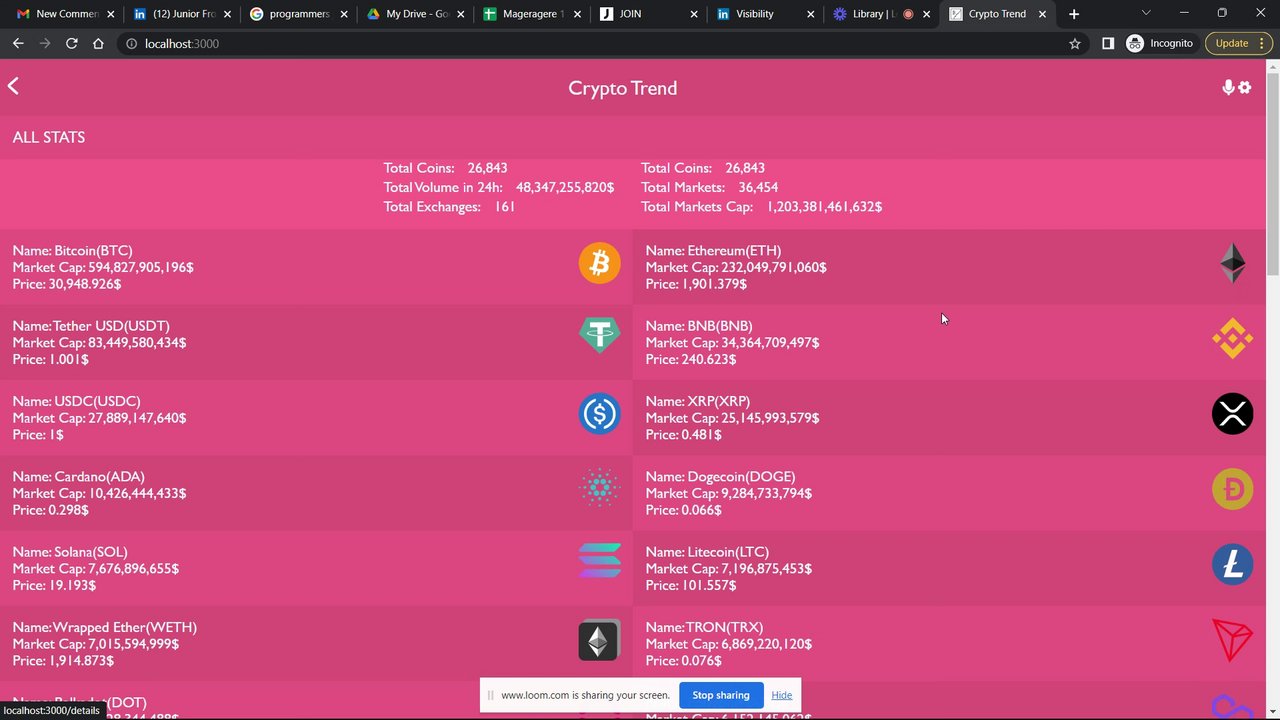Click BNB Market Cap 34,364,709,497$
Image resolution: width=1280 pixels, height=720 pixels.
[x=732, y=343]
